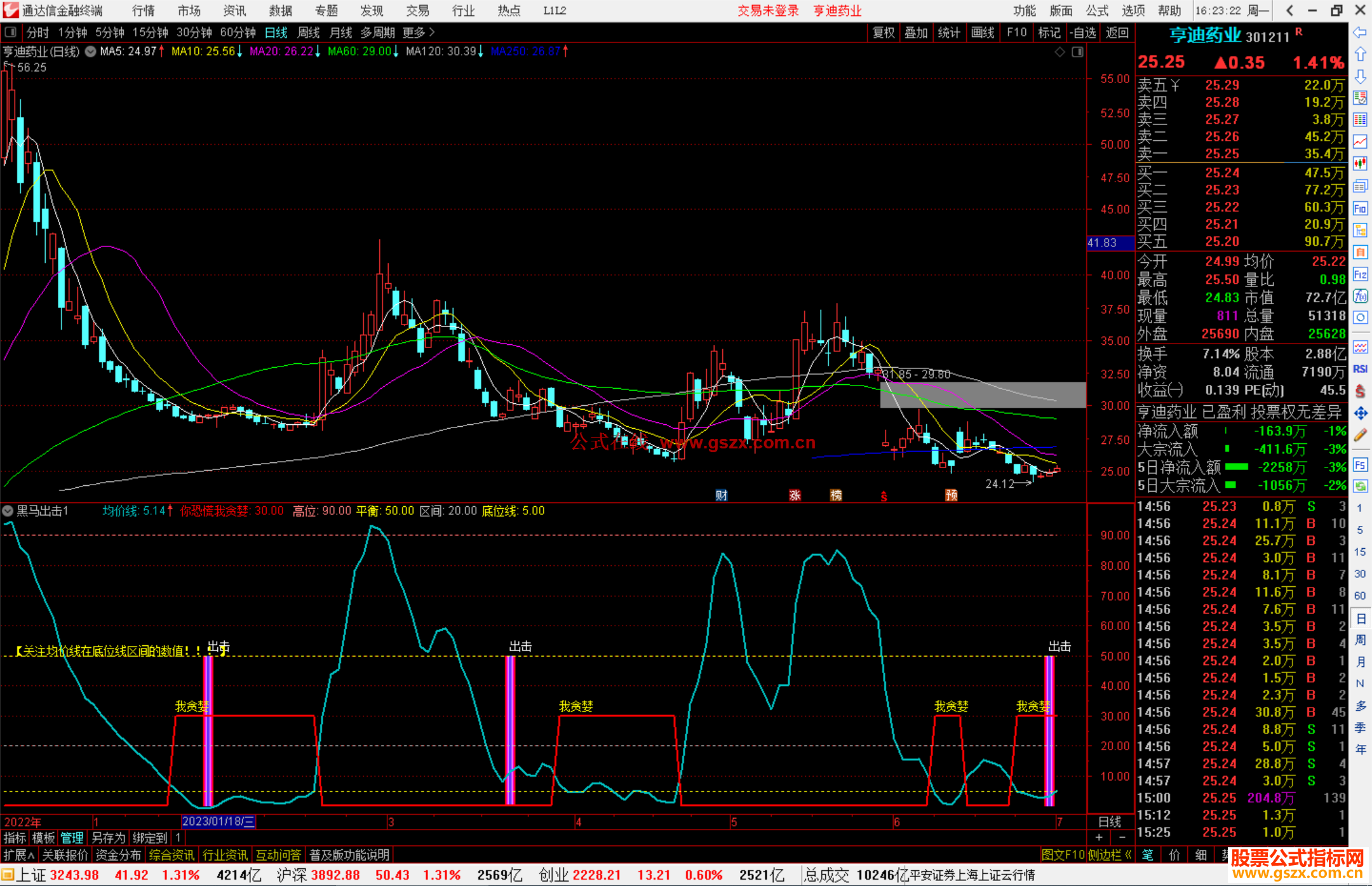Screen dimensions: 1372x886
Task: Click the up arrow icon in right sidebar
Action: click(x=1360, y=55)
